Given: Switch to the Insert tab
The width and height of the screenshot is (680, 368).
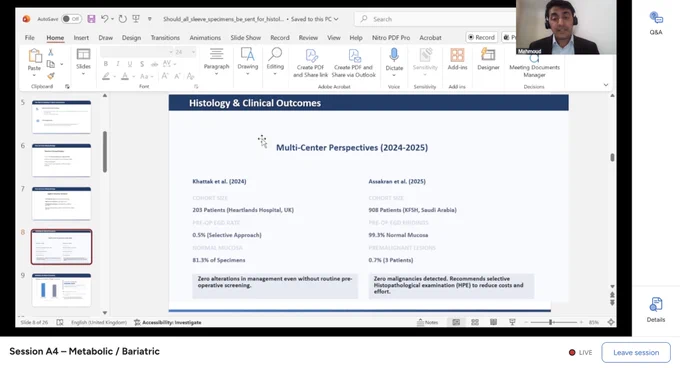Looking at the screenshot, I should pos(81,38).
